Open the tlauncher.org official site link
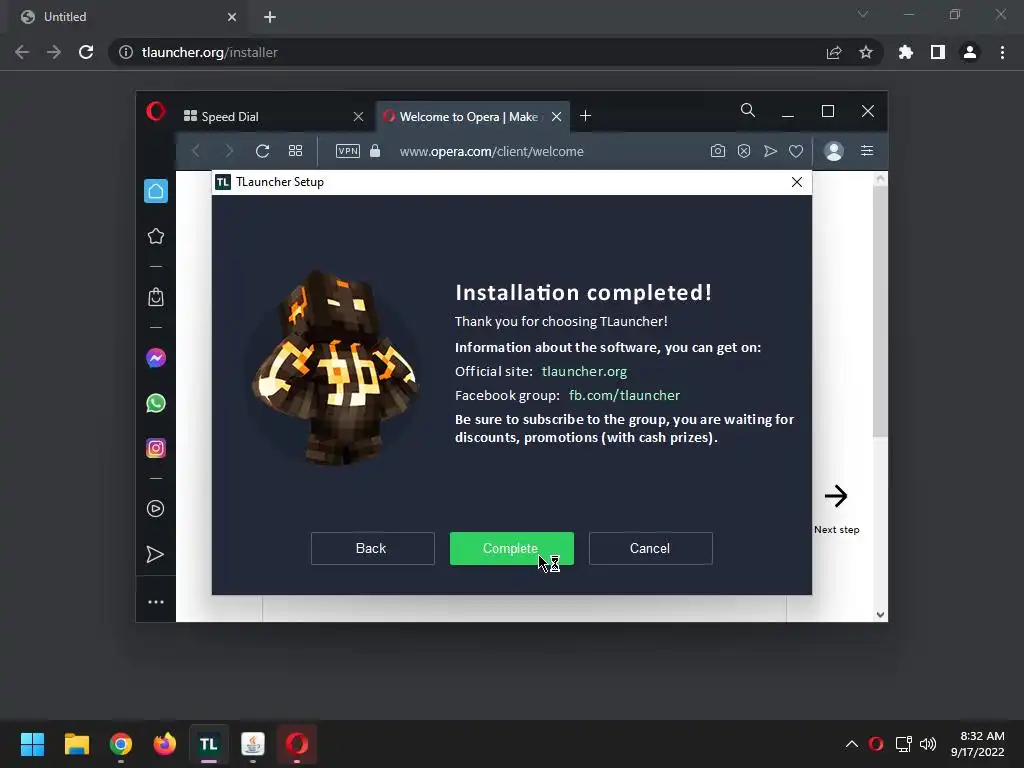The image size is (1024, 768). coord(584,371)
